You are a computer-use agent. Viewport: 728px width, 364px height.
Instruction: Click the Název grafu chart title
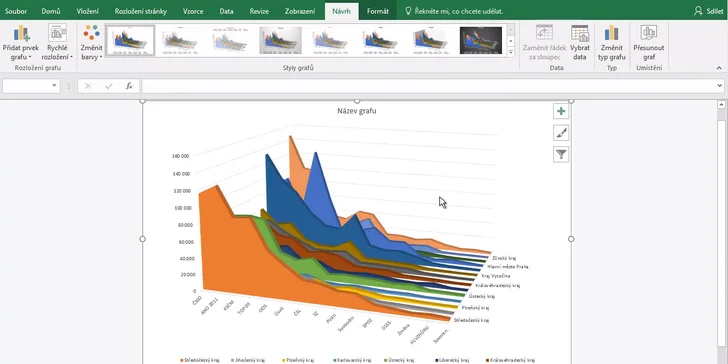357,111
